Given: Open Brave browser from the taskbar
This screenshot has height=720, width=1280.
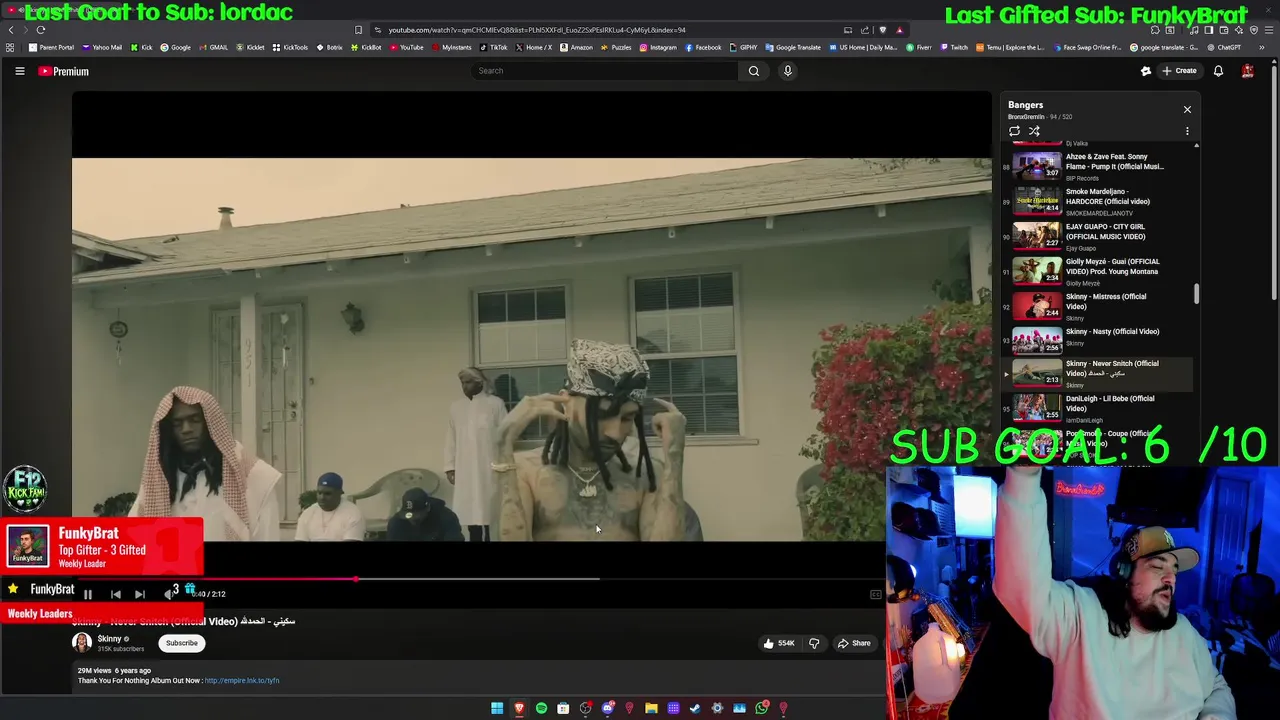Looking at the screenshot, I should [519, 708].
